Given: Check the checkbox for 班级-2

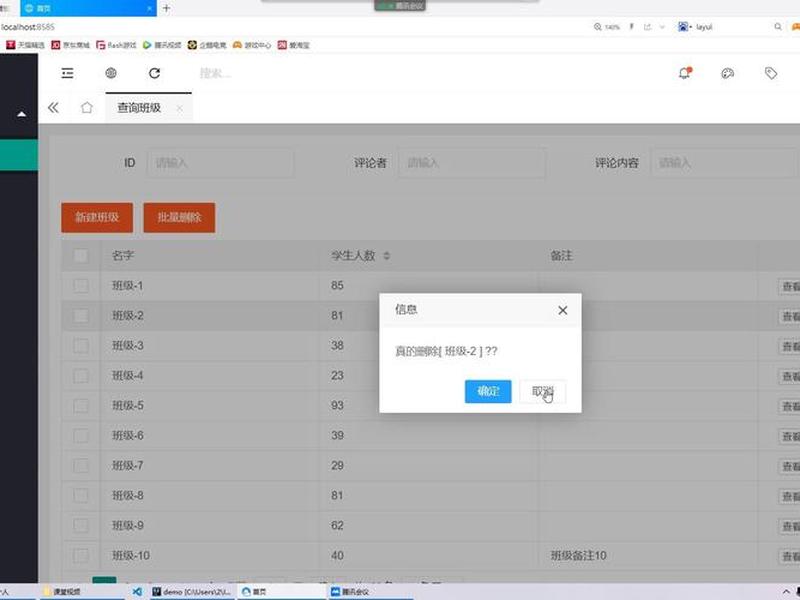Looking at the screenshot, I should tap(81, 316).
